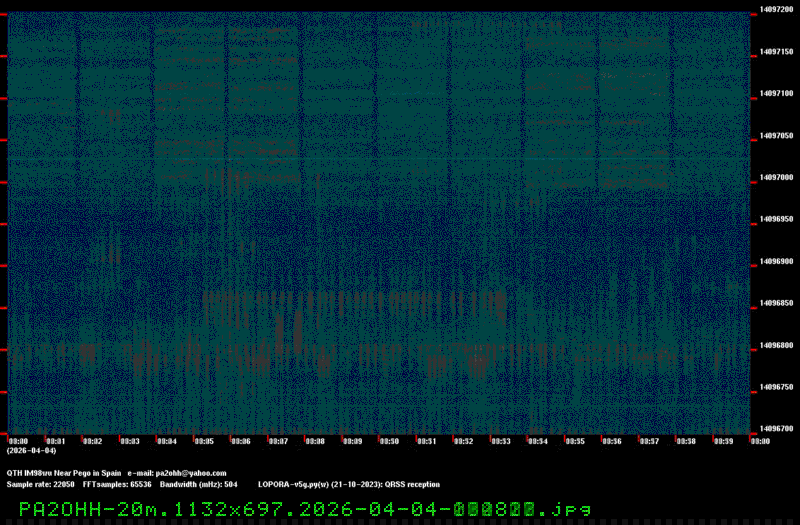Select the 08:15 time tick label
Viewport: 800px width, 525px height.
[x=574, y=440]
